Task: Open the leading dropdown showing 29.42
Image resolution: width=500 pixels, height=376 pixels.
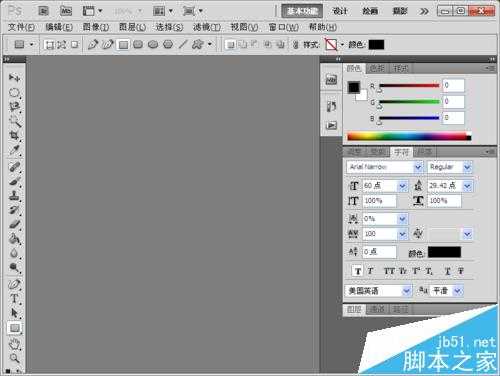Action: tap(467, 186)
